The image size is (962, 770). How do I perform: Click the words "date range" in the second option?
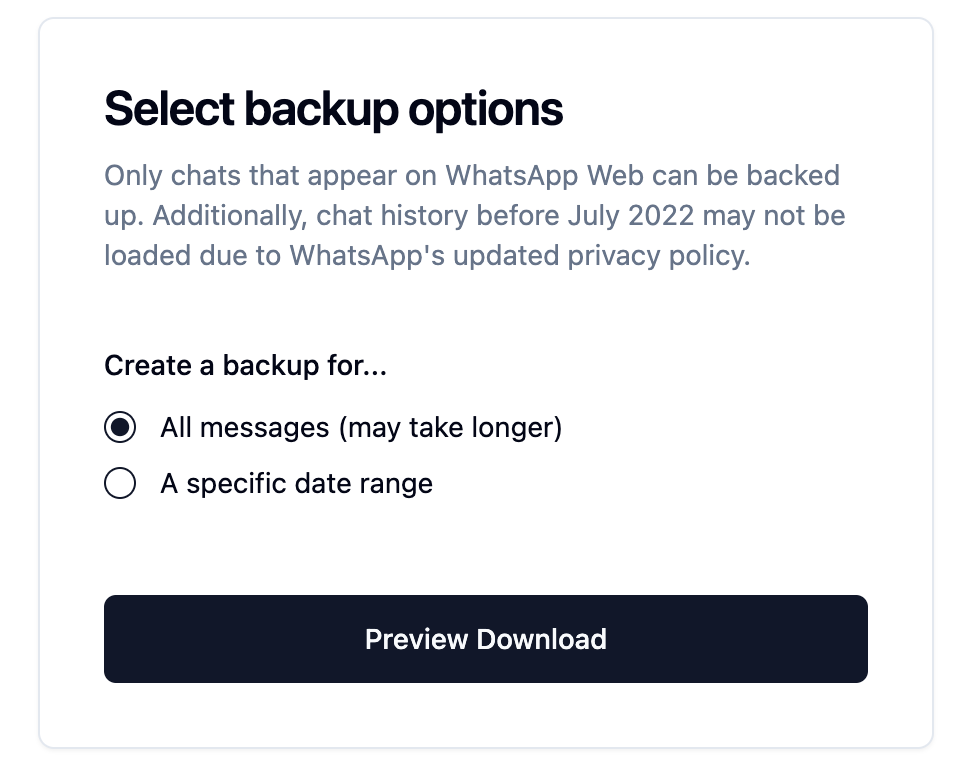click(x=364, y=483)
